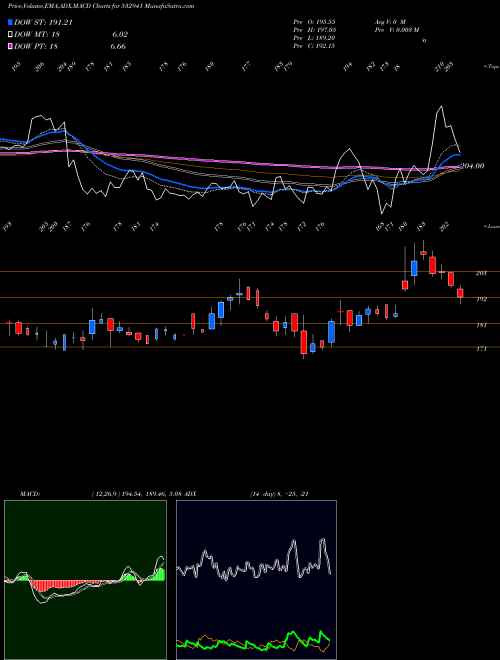Click the '<Lows' row label

click(492, 226)
